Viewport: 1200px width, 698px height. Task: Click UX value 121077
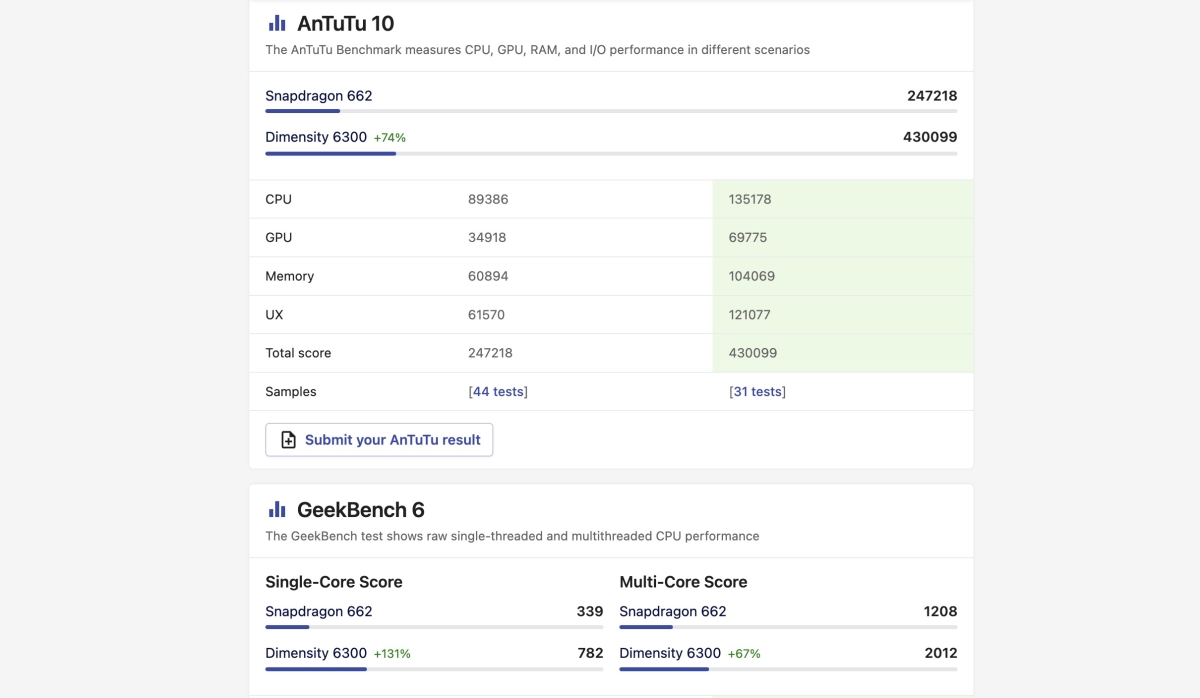coord(750,315)
